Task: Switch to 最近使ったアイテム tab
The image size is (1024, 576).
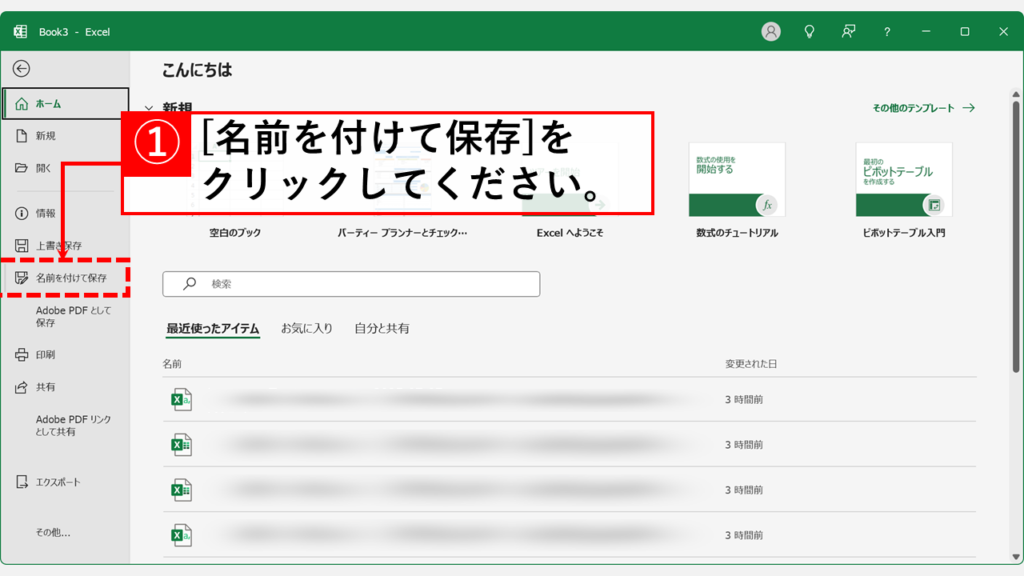Action: coord(213,328)
